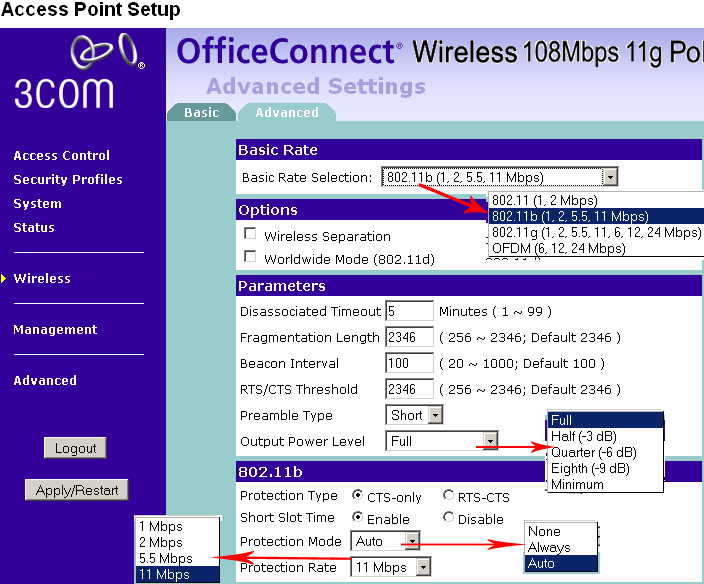Select CTS-only protection type radio
Image resolution: width=704 pixels, height=584 pixels.
click(357, 495)
